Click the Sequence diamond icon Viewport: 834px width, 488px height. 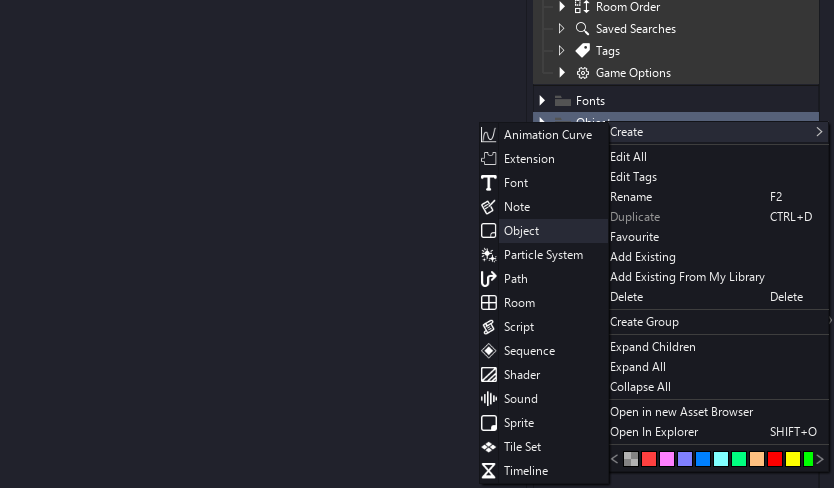[488, 351]
